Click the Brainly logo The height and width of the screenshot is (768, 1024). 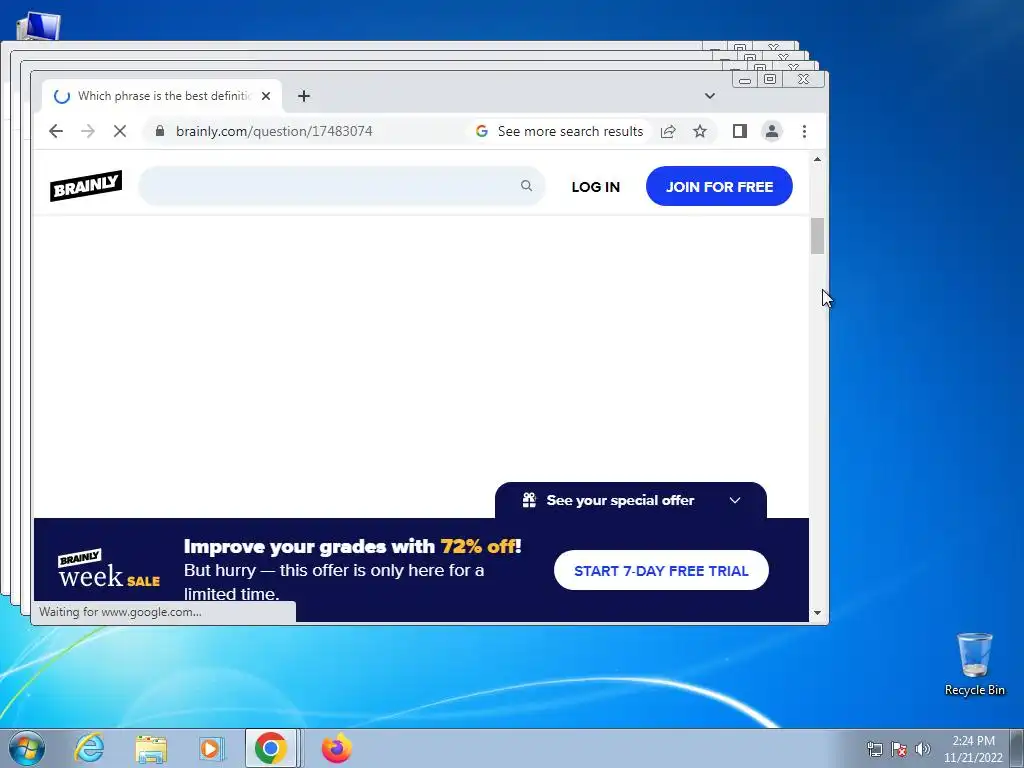pos(86,186)
